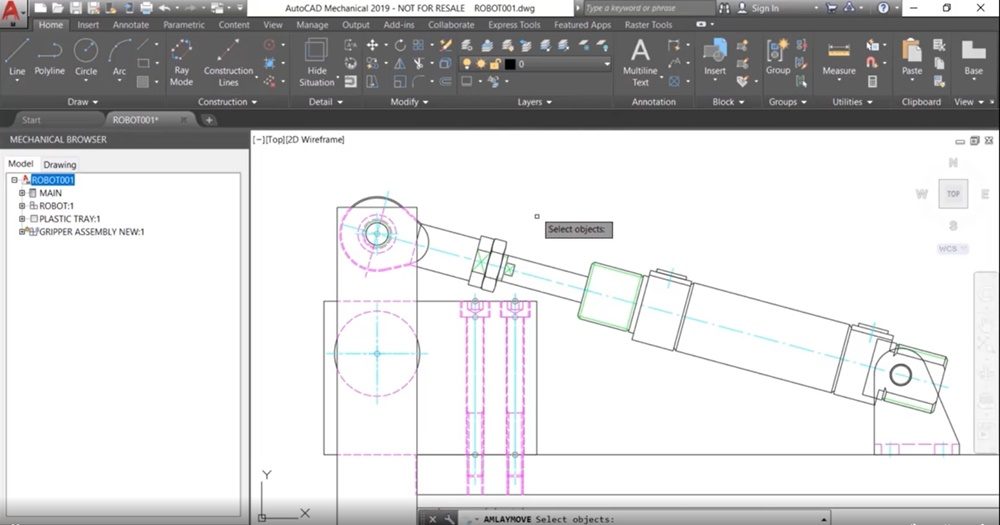The width and height of the screenshot is (1000, 525).
Task: Open the Help question mark icon
Action: 883,8
